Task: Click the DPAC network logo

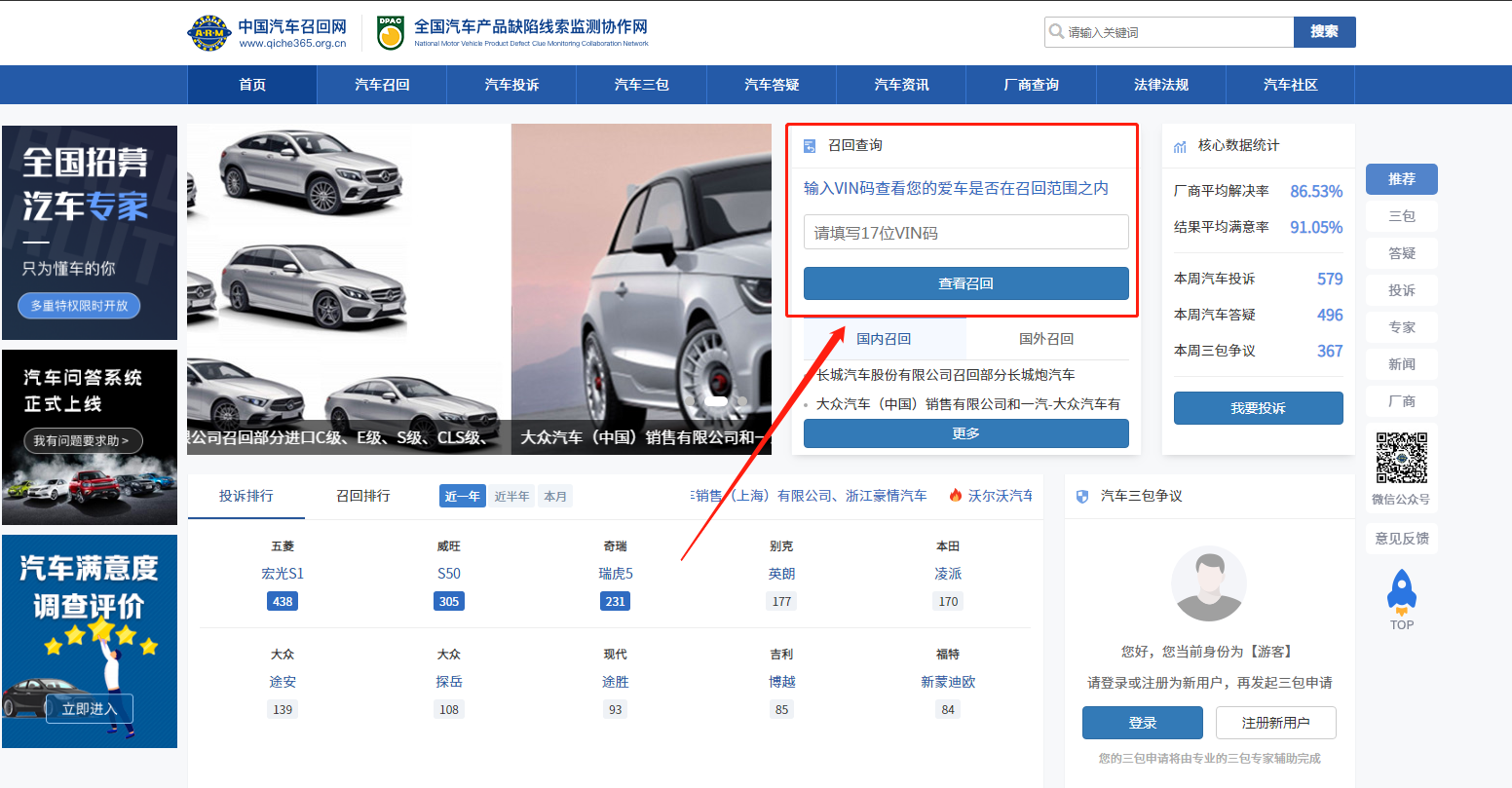Action: click(512, 32)
